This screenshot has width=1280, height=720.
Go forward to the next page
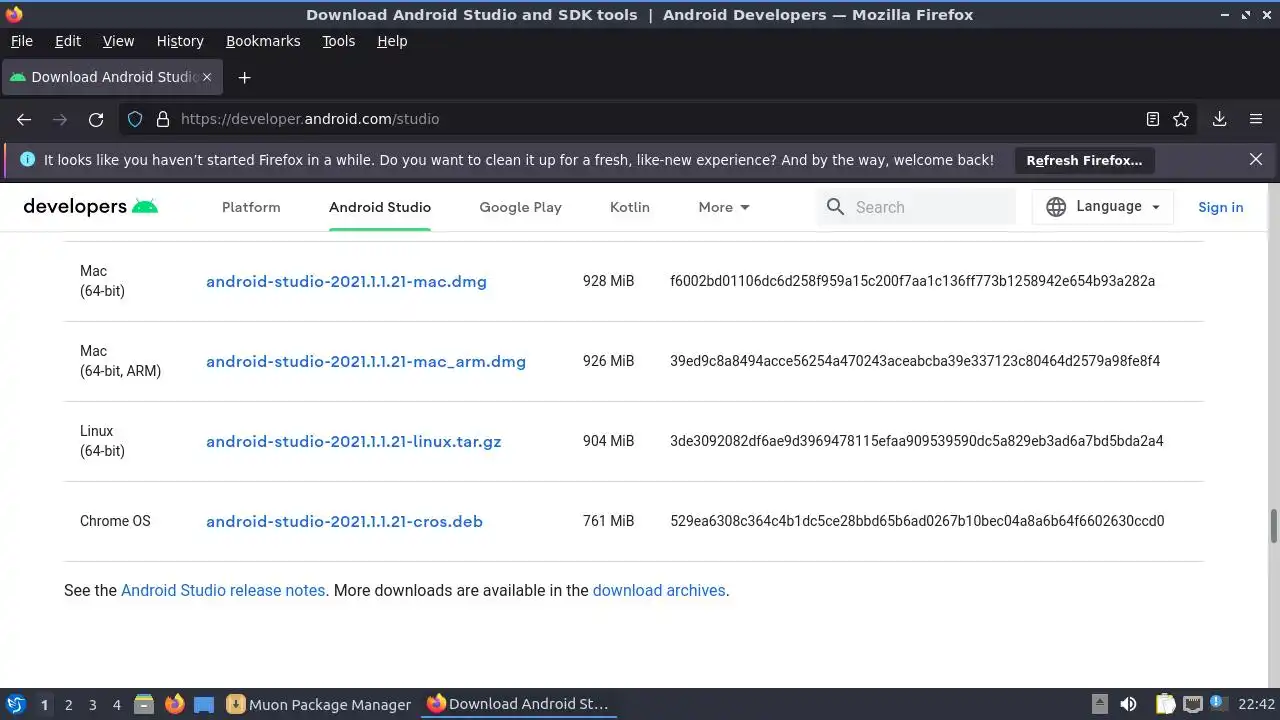[x=60, y=119]
